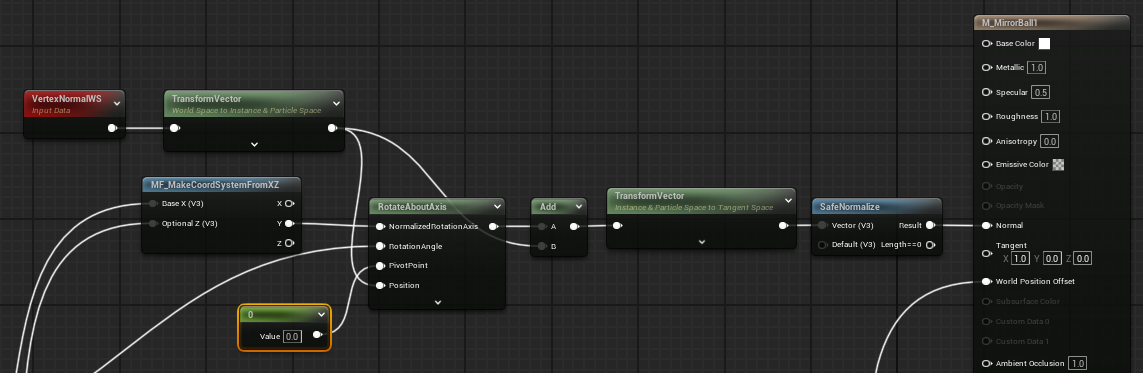Viewport: 1143px width, 373px height.
Task: Select the RotateAboutAxis node title
Action: (412, 207)
